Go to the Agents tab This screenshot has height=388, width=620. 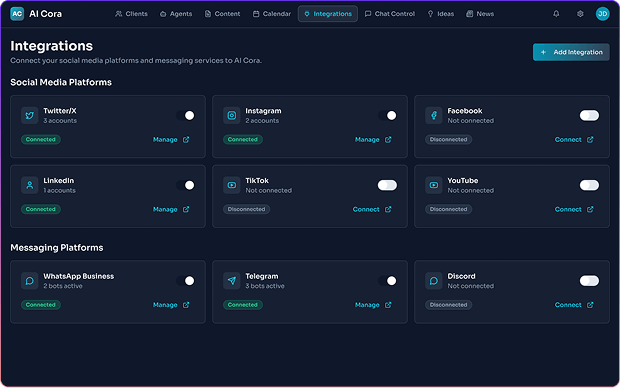(x=176, y=14)
